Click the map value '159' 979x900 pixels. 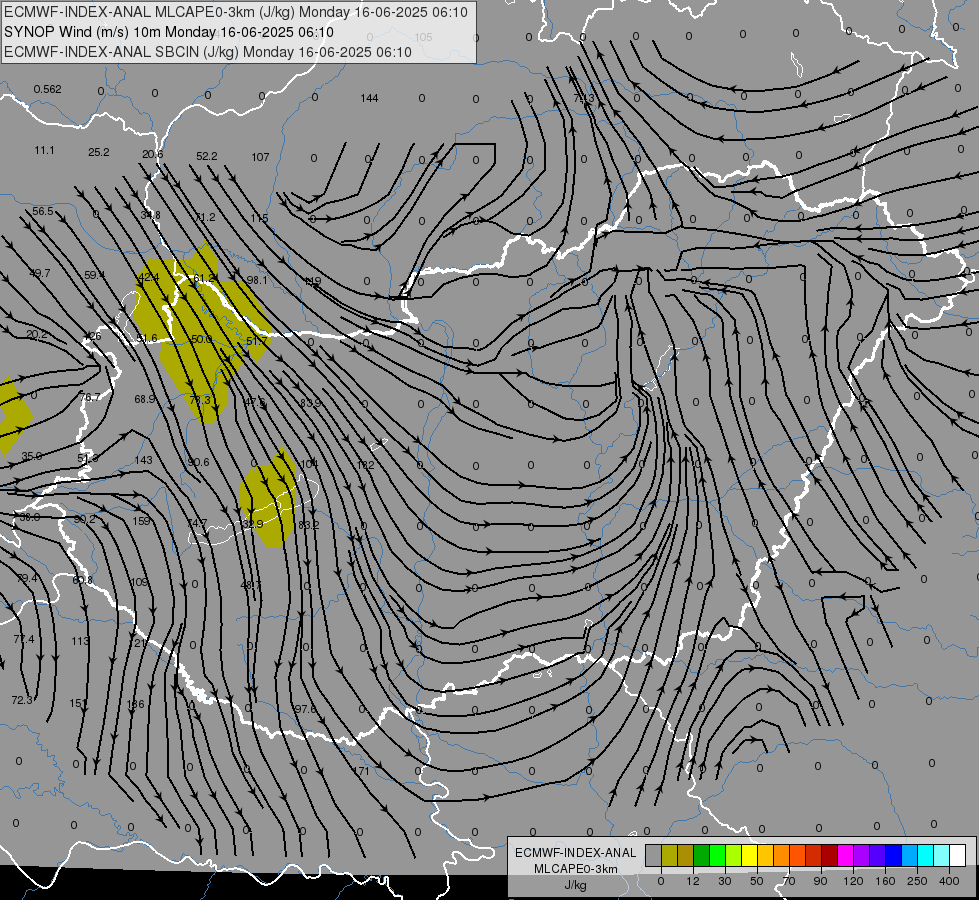[141, 521]
